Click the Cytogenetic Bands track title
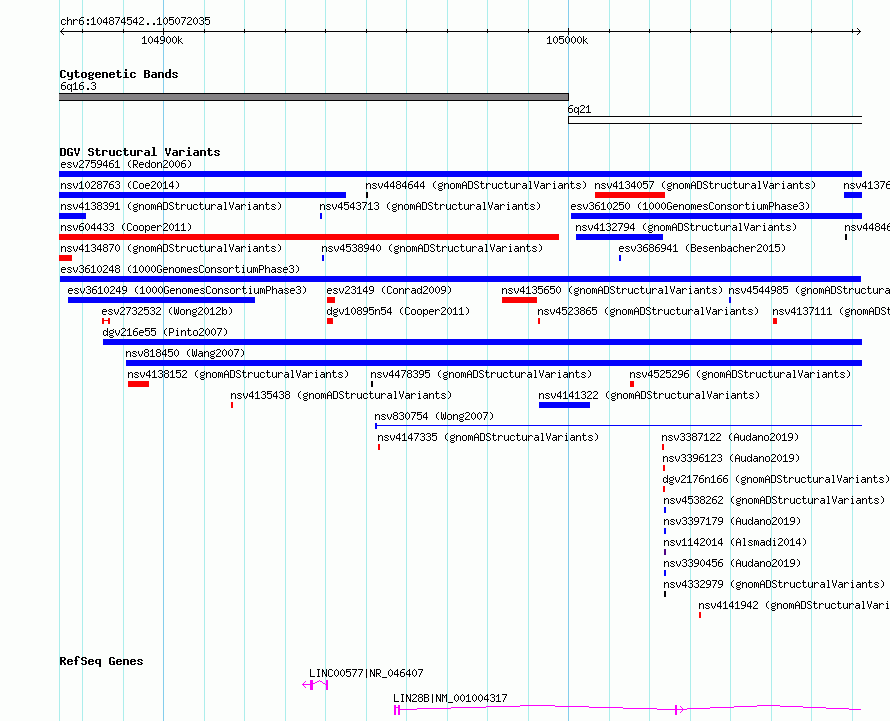 [x=119, y=74]
